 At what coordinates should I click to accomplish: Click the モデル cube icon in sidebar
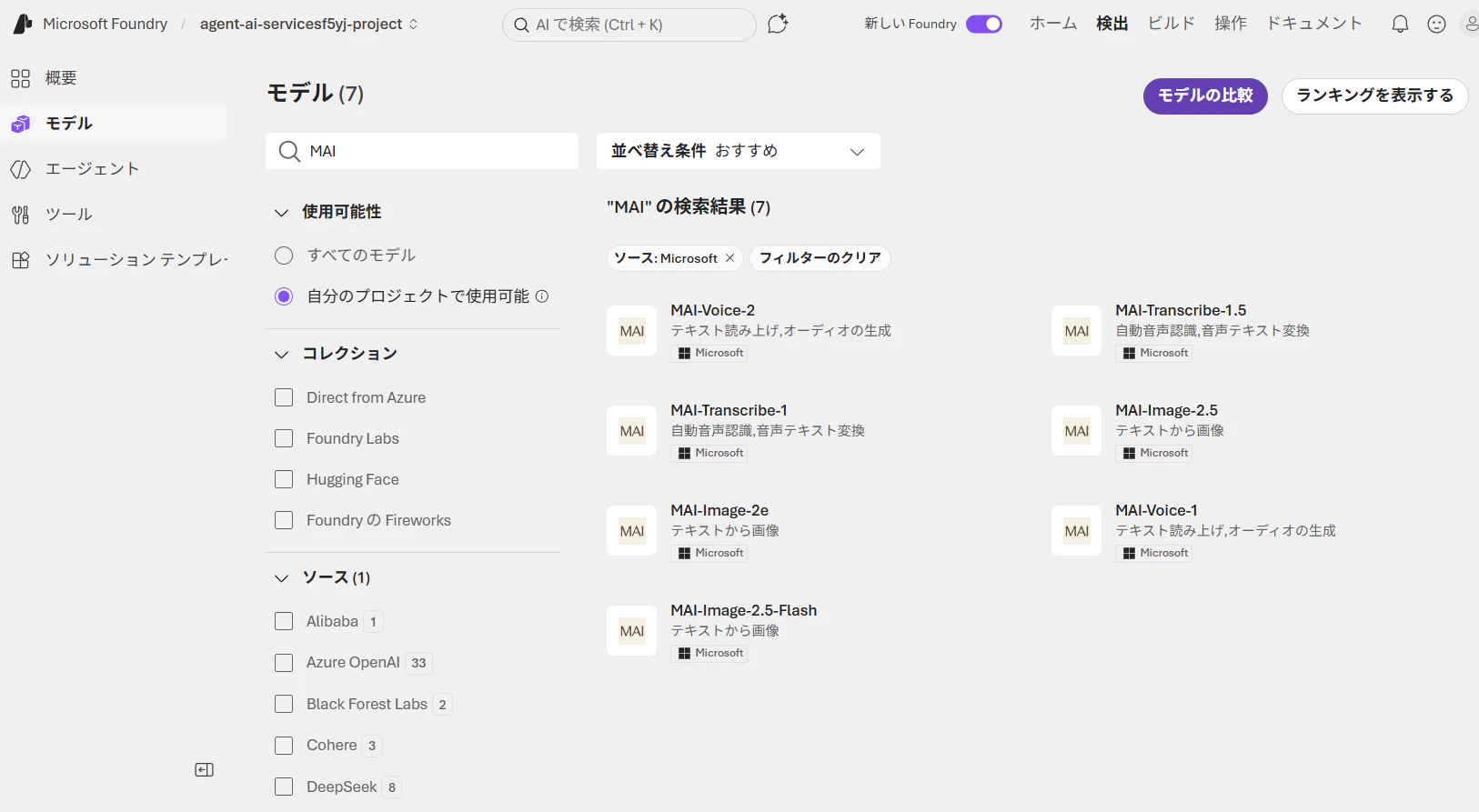[x=21, y=124]
